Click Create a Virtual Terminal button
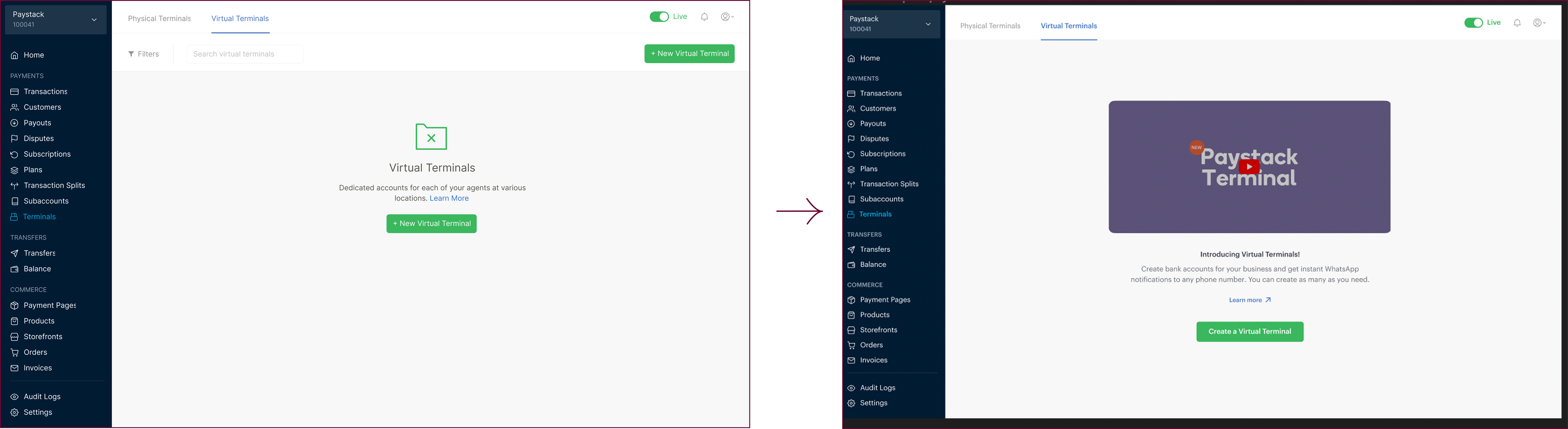The width and height of the screenshot is (1568, 429). pyautogui.click(x=1250, y=332)
